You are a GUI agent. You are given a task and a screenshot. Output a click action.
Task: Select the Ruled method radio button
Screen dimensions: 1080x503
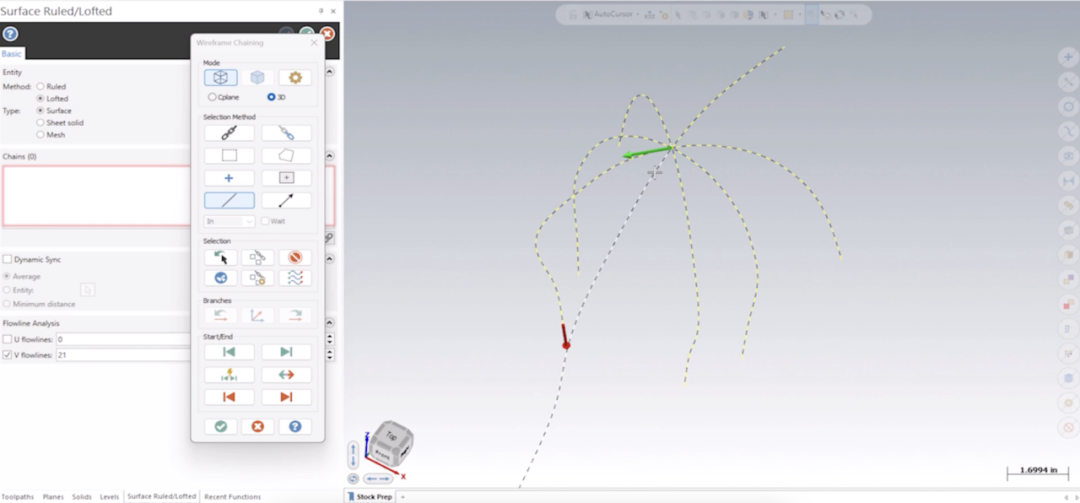pos(41,87)
